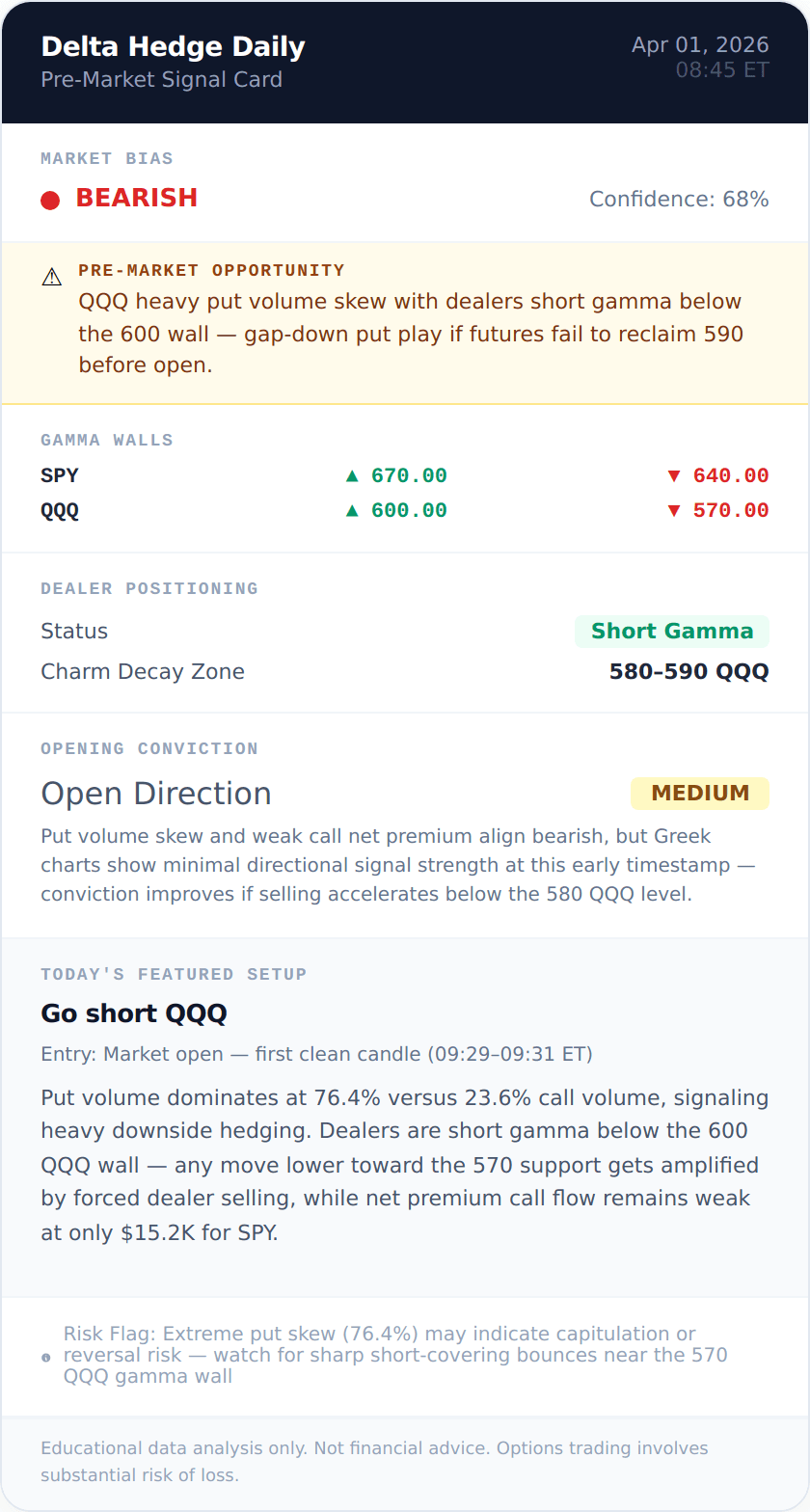Click the Pre-Market Opportunity heading
This screenshot has height=1512, width=810.
click(x=211, y=270)
